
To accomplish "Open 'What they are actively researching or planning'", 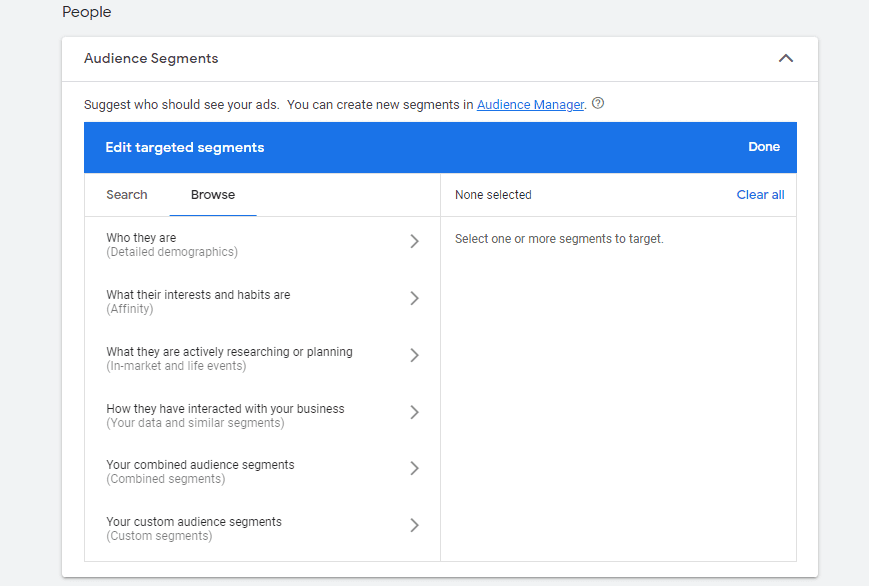I will tap(229, 358).
